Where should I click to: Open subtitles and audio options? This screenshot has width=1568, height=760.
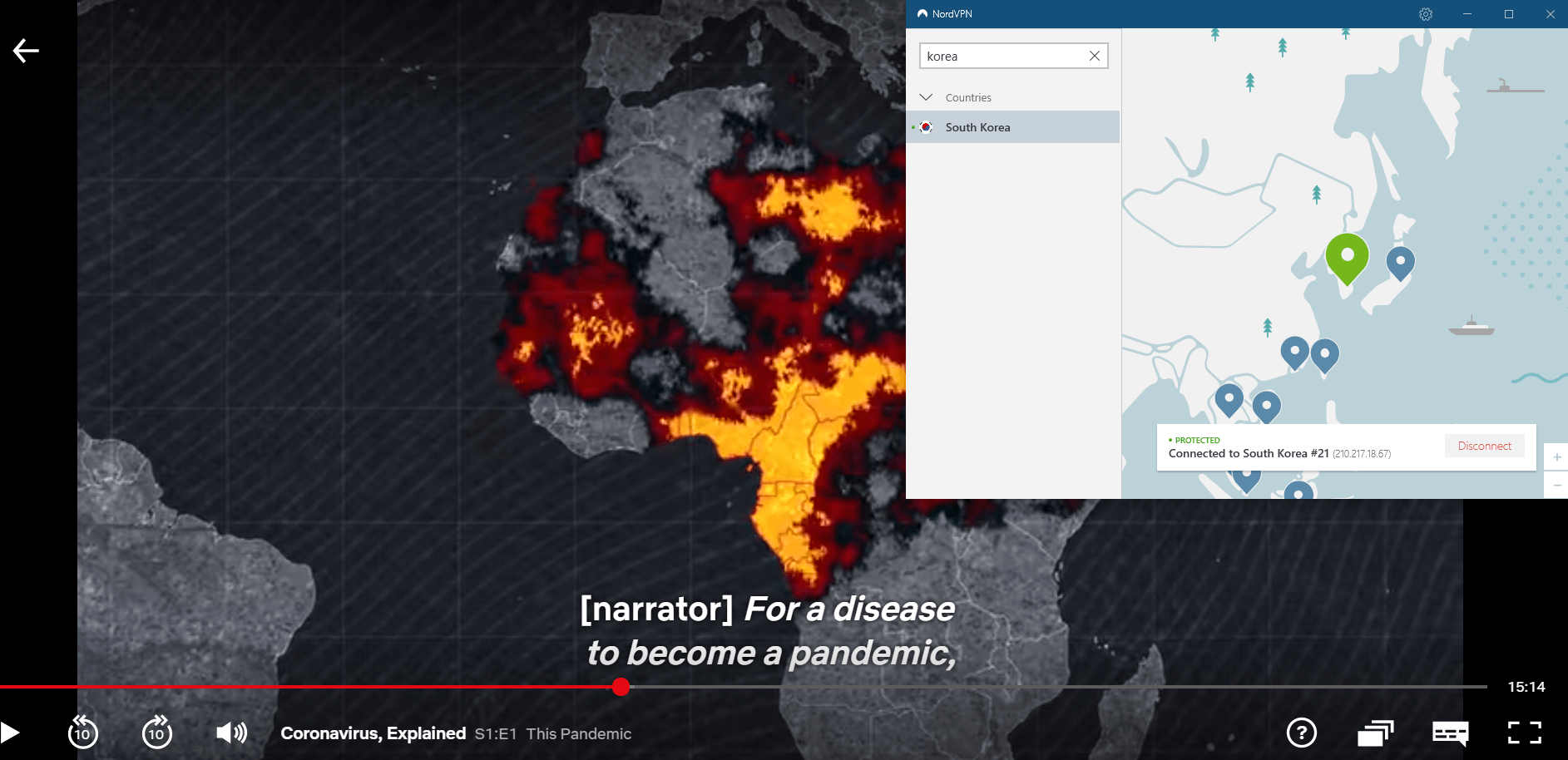coord(1450,733)
